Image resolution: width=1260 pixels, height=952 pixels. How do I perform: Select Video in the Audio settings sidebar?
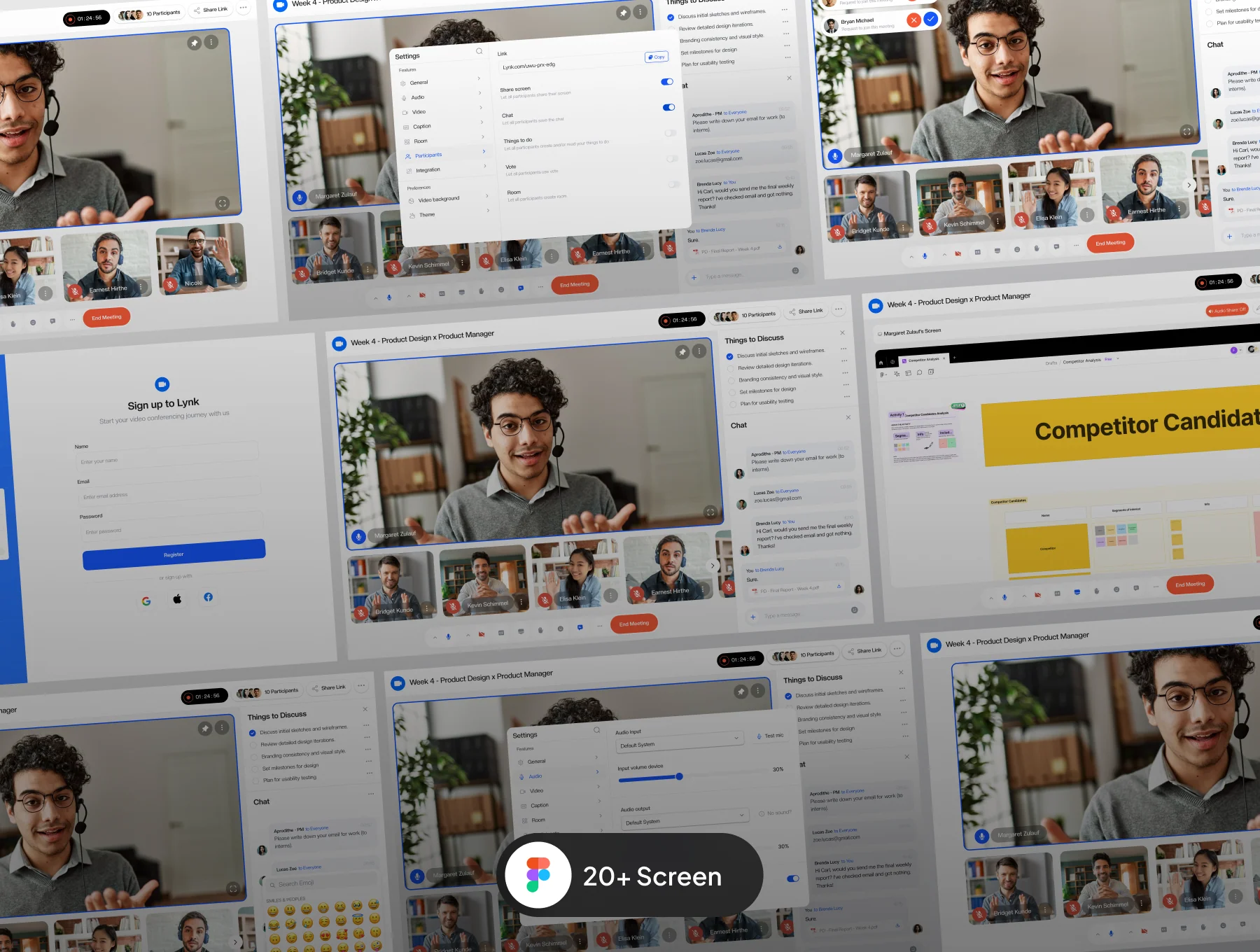click(559, 790)
